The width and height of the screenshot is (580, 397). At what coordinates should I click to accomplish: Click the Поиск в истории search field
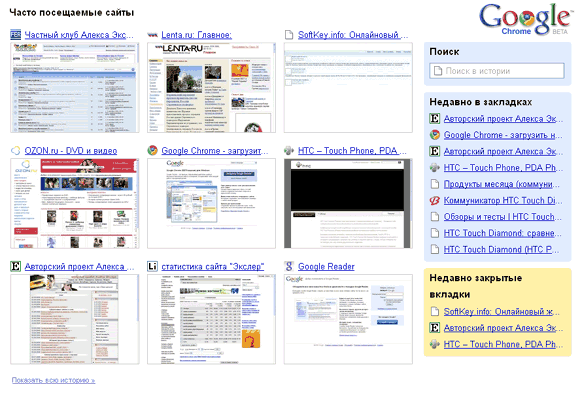(x=497, y=71)
